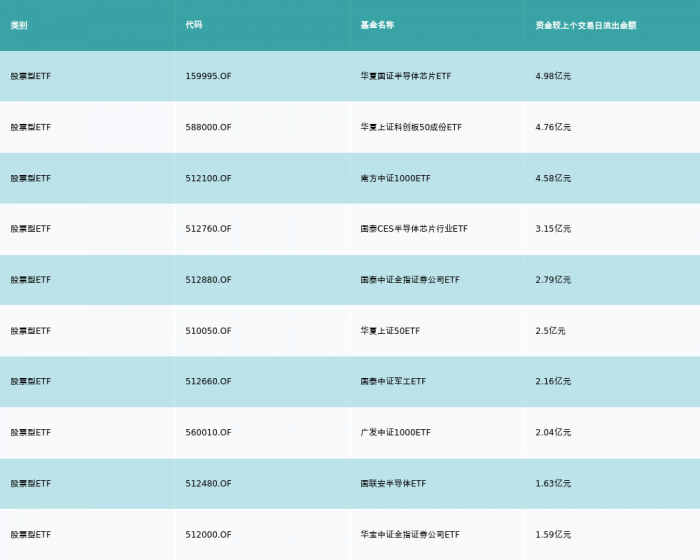Click 股票型ETF in the 510050.OF row
The image size is (700, 560).
[x=31, y=331]
